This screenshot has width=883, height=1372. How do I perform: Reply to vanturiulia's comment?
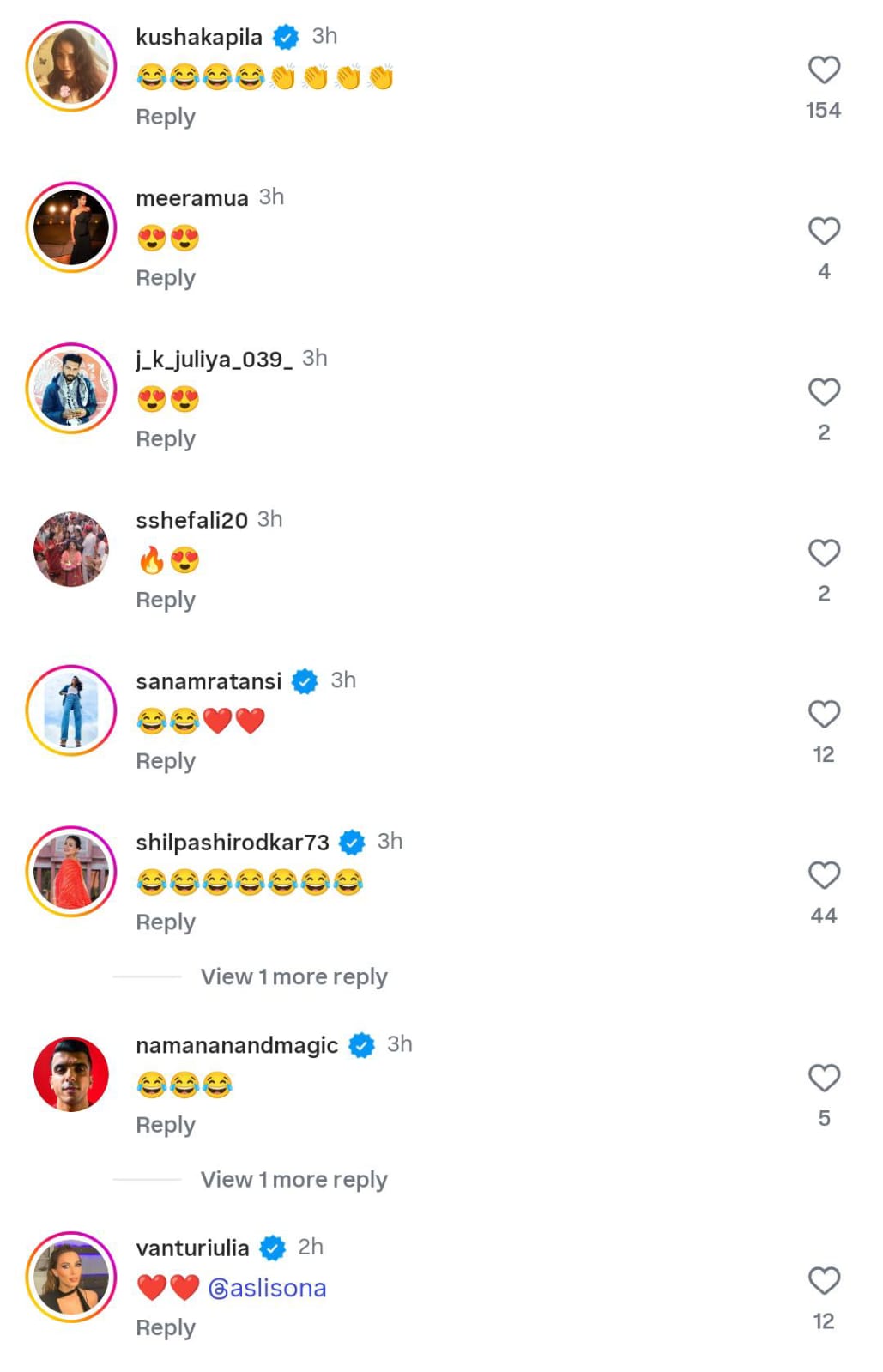point(166,1327)
